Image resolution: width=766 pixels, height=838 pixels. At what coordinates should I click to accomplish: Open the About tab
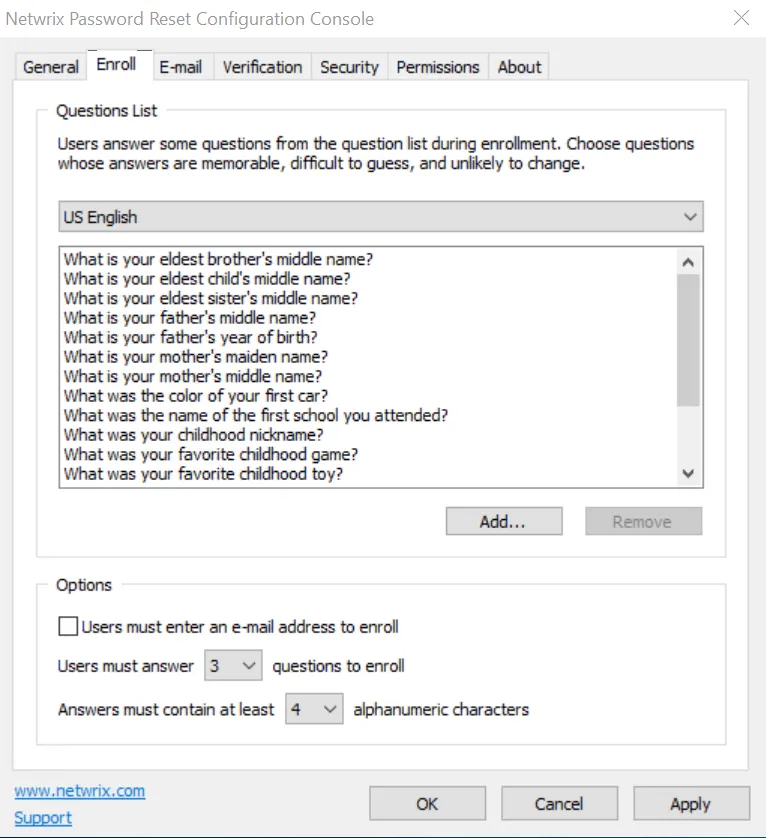click(x=520, y=67)
